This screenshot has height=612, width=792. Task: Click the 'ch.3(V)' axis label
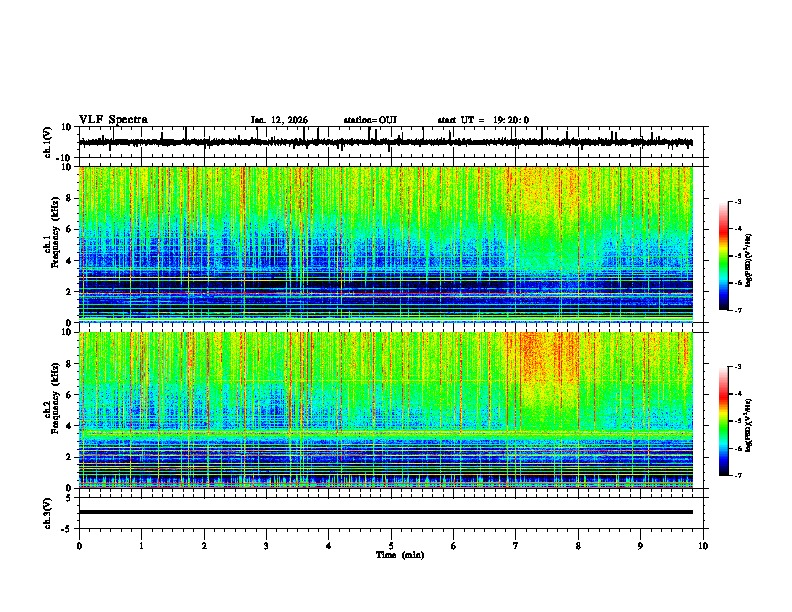pyautogui.click(x=48, y=513)
